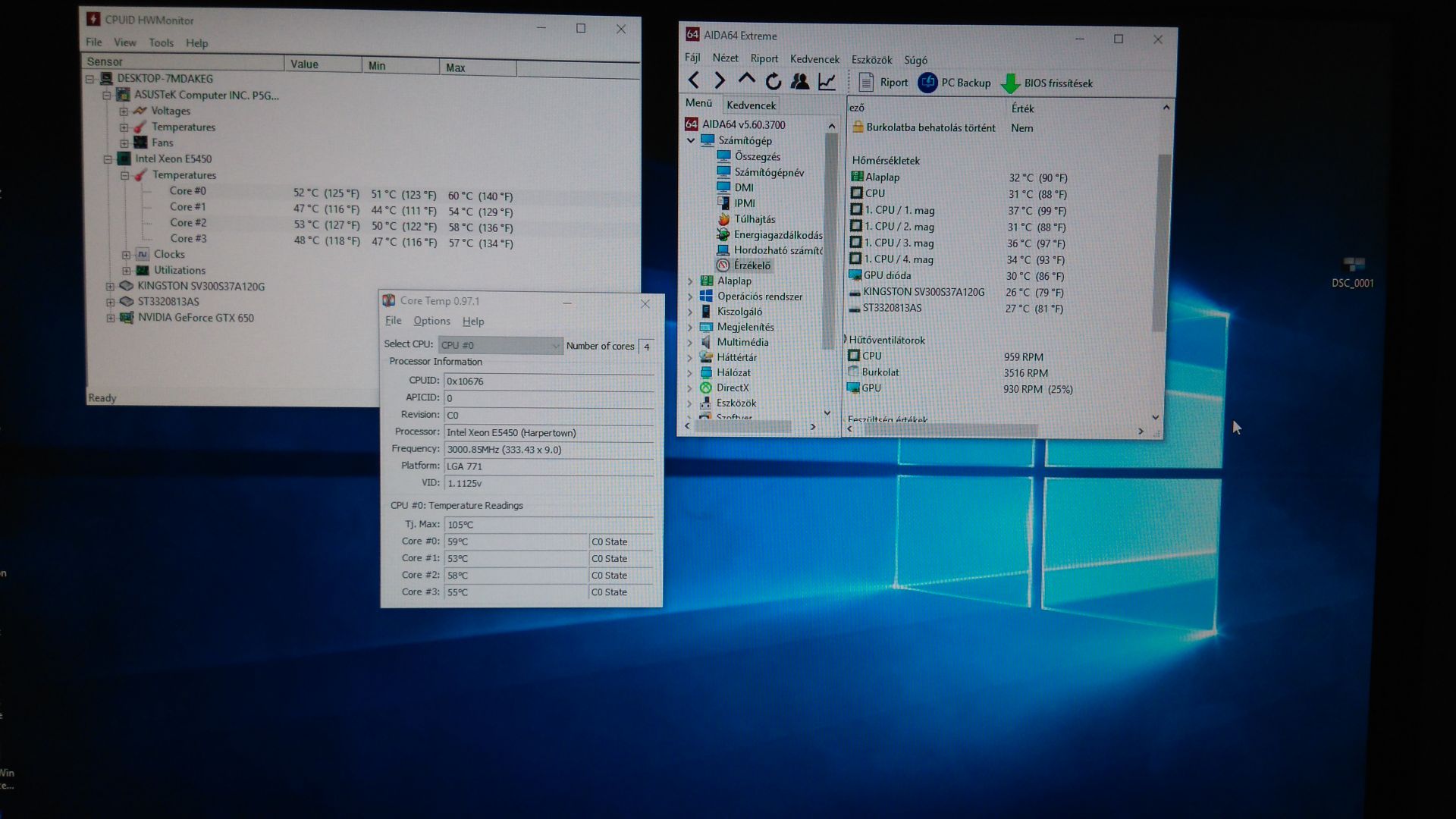Switch to the Kedvencek tab
The image size is (1456, 819).
pos(751,105)
